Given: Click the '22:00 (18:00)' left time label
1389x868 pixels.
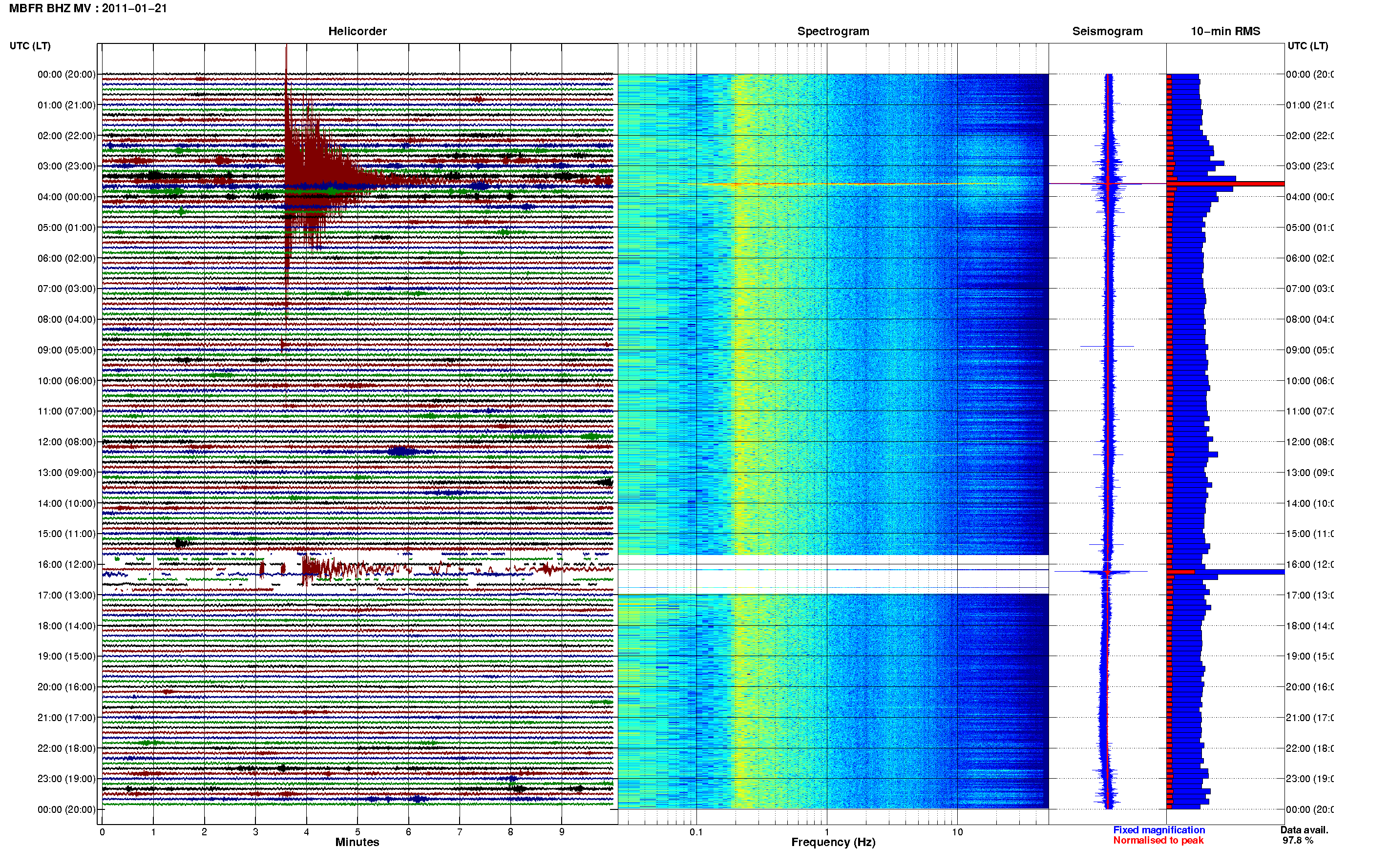Looking at the screenshot, I should click(66, 748).
